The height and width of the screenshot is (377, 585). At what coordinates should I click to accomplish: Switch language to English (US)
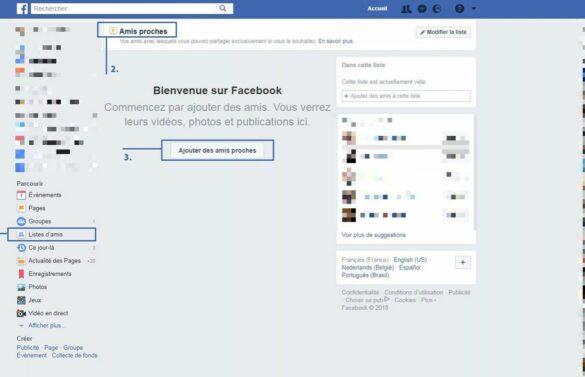pos(410,260)
